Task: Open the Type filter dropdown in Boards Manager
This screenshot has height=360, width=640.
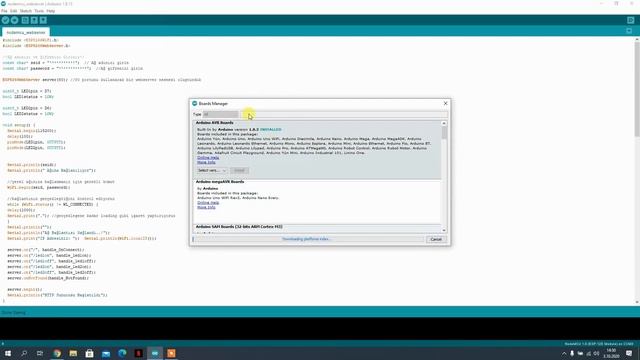Action: [220, 114]
